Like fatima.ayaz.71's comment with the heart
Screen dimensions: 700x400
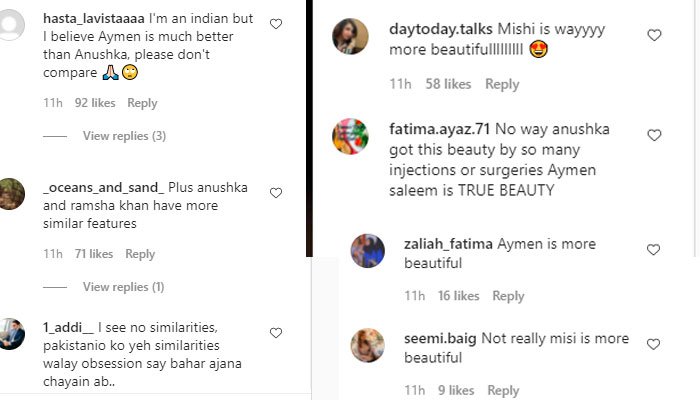tap(654, 135)
